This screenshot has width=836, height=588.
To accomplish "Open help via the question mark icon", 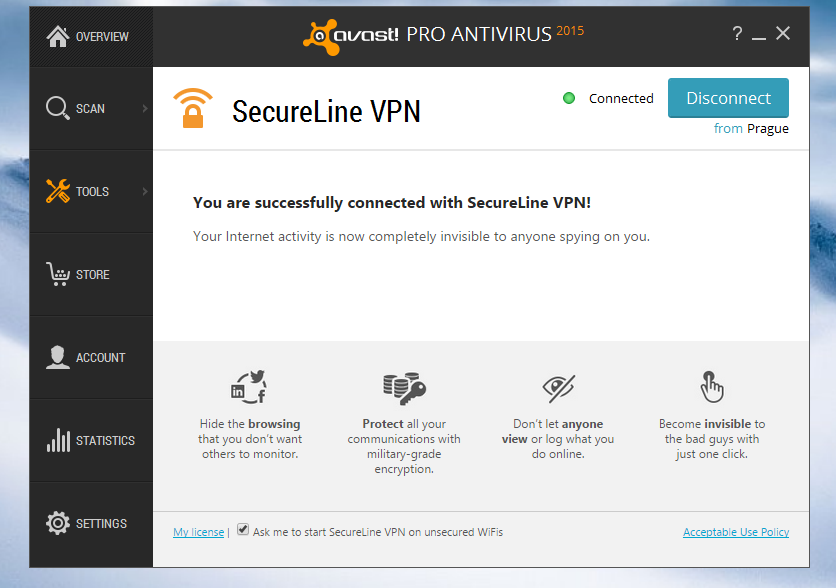I will click(737, 33).
